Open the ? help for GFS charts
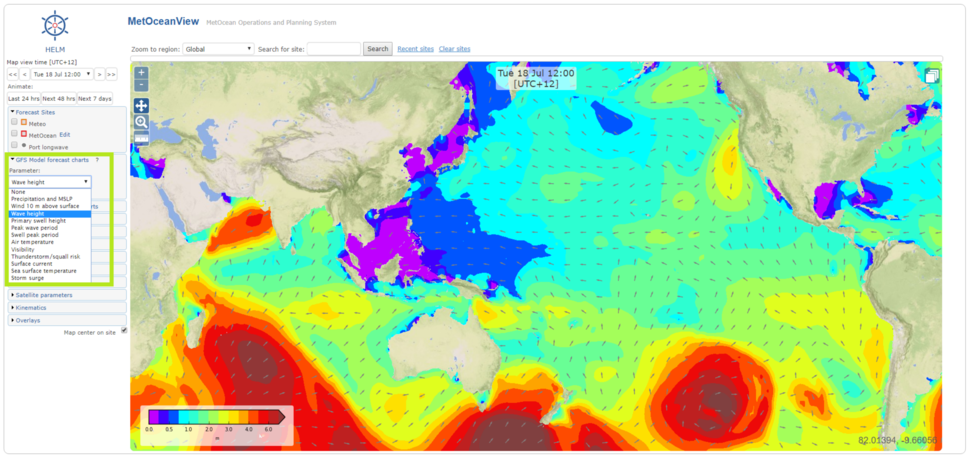Screen dimensions: 969x456 (97, 160)
